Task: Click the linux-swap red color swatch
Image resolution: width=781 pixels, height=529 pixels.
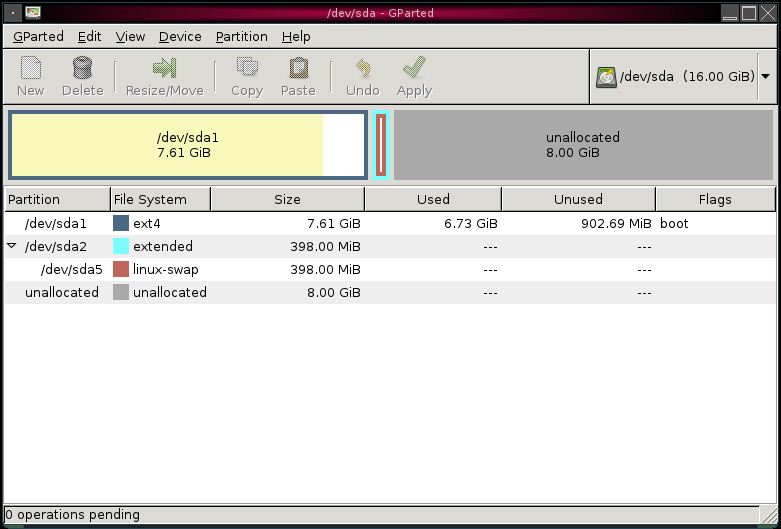Action: [121, 269]
